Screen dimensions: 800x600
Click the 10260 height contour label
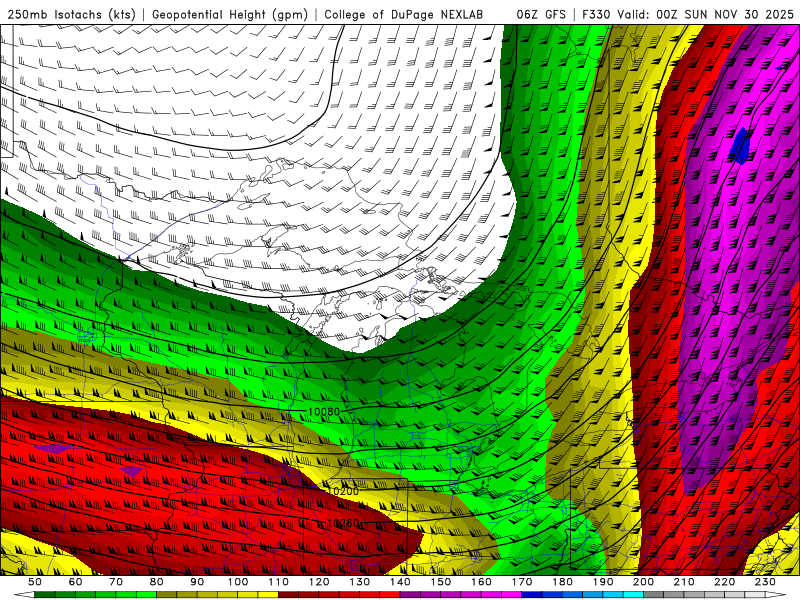point(343,523)
